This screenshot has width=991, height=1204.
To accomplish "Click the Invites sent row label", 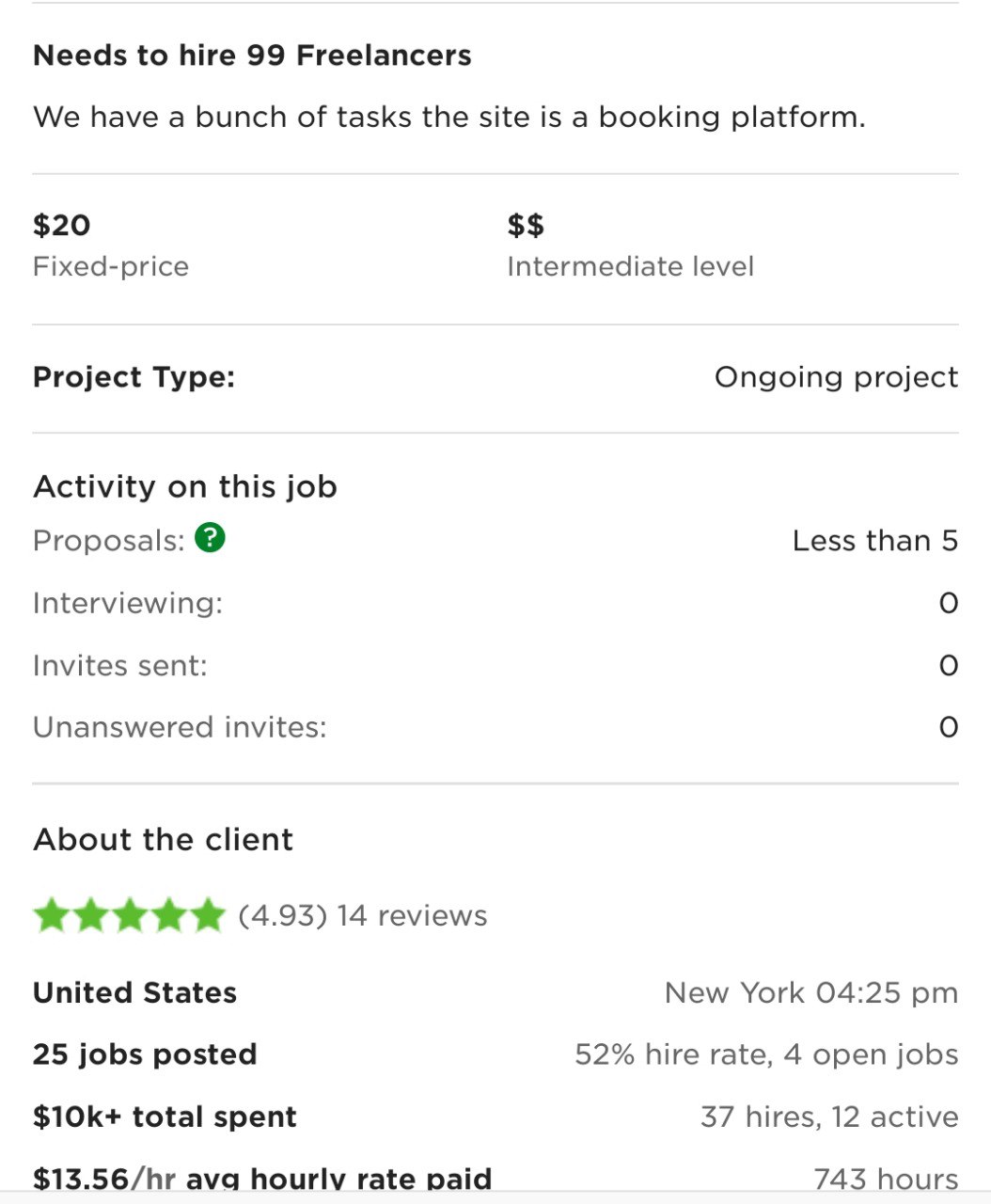I will click(x=120, y=666).
